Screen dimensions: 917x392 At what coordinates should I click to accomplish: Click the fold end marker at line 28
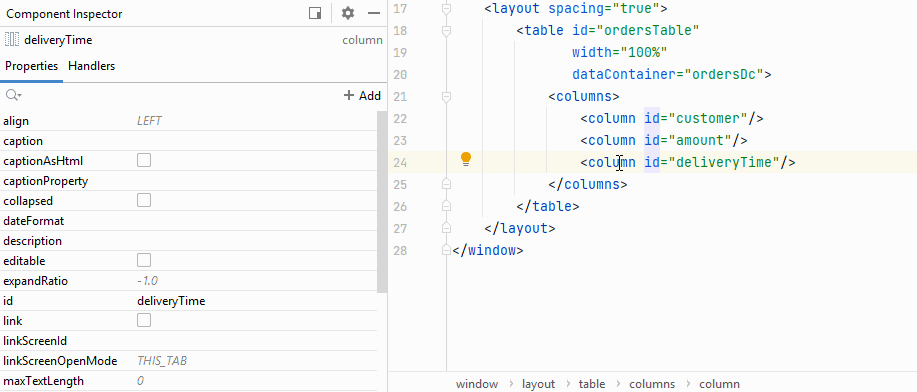[x=447, y=250]
